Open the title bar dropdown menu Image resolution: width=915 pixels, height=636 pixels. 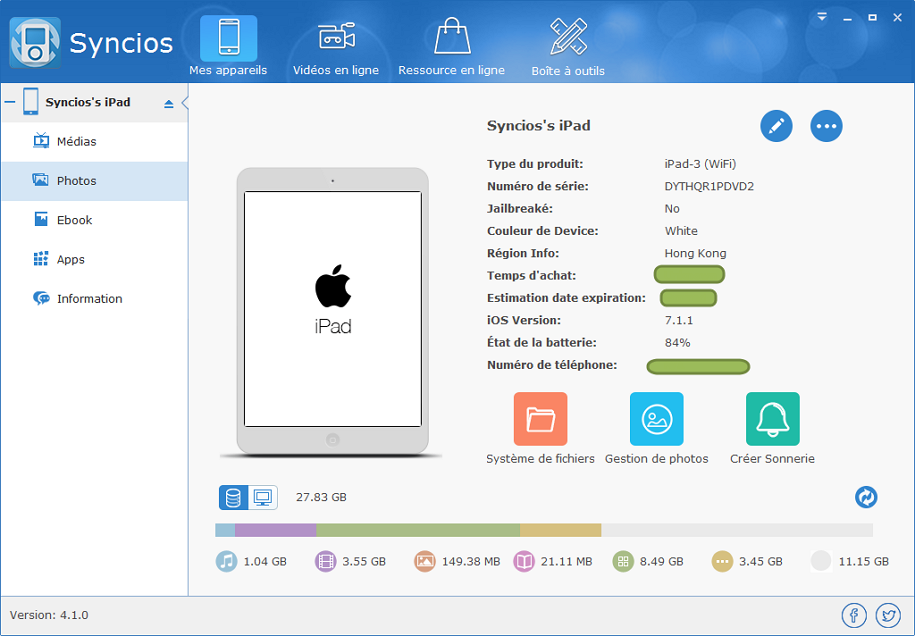tap(822, 17)
